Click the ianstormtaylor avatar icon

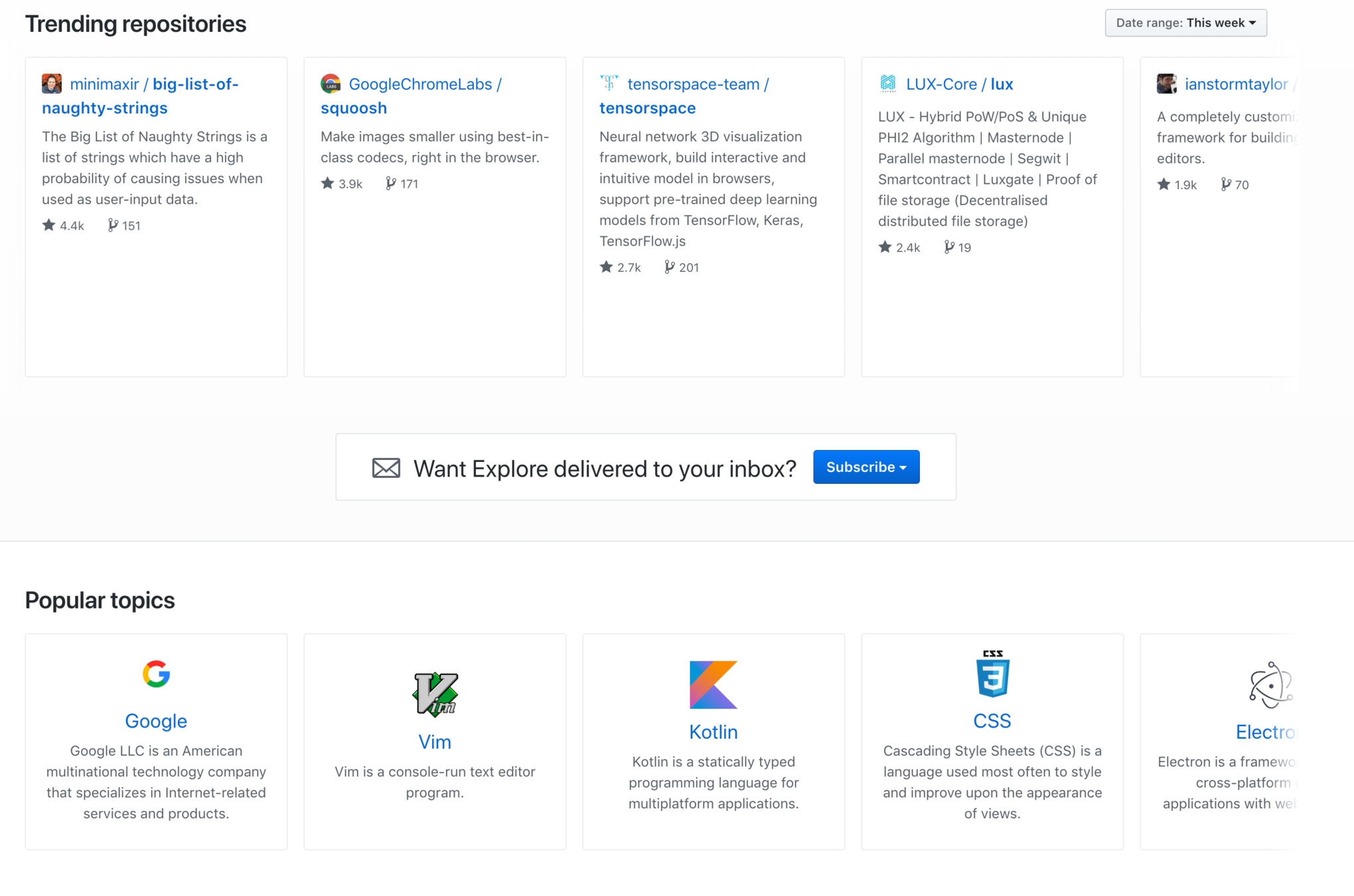pos(1166,84)
